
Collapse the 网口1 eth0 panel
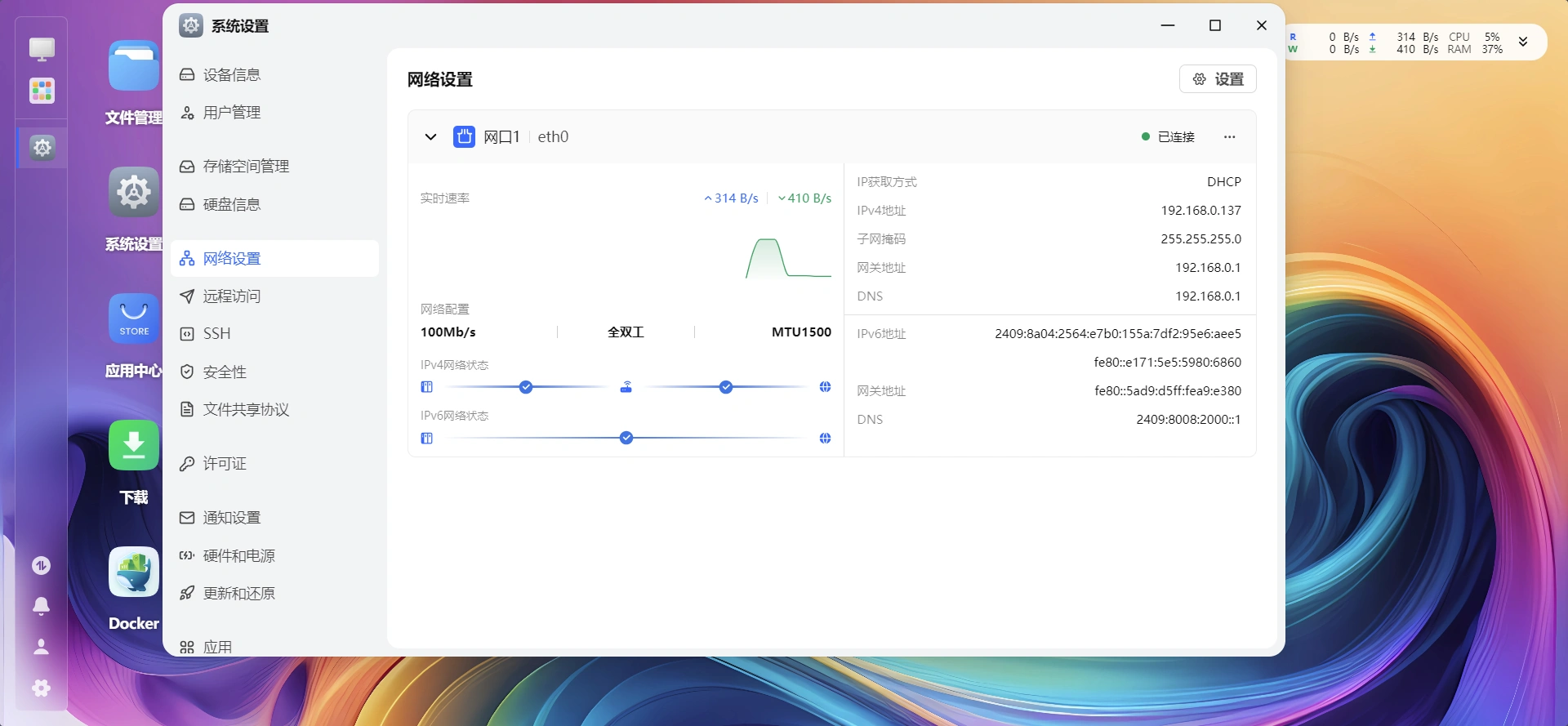pyautogui.click(x=430, y=136)
